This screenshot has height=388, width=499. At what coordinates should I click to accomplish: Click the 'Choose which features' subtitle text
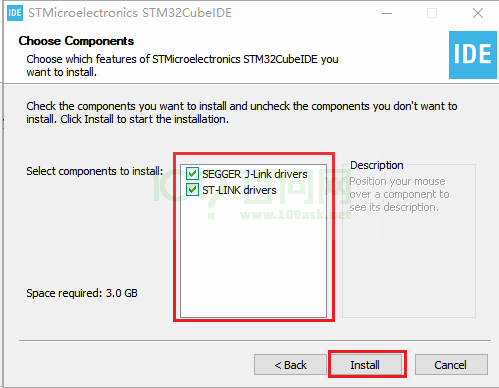coord(182,65)
